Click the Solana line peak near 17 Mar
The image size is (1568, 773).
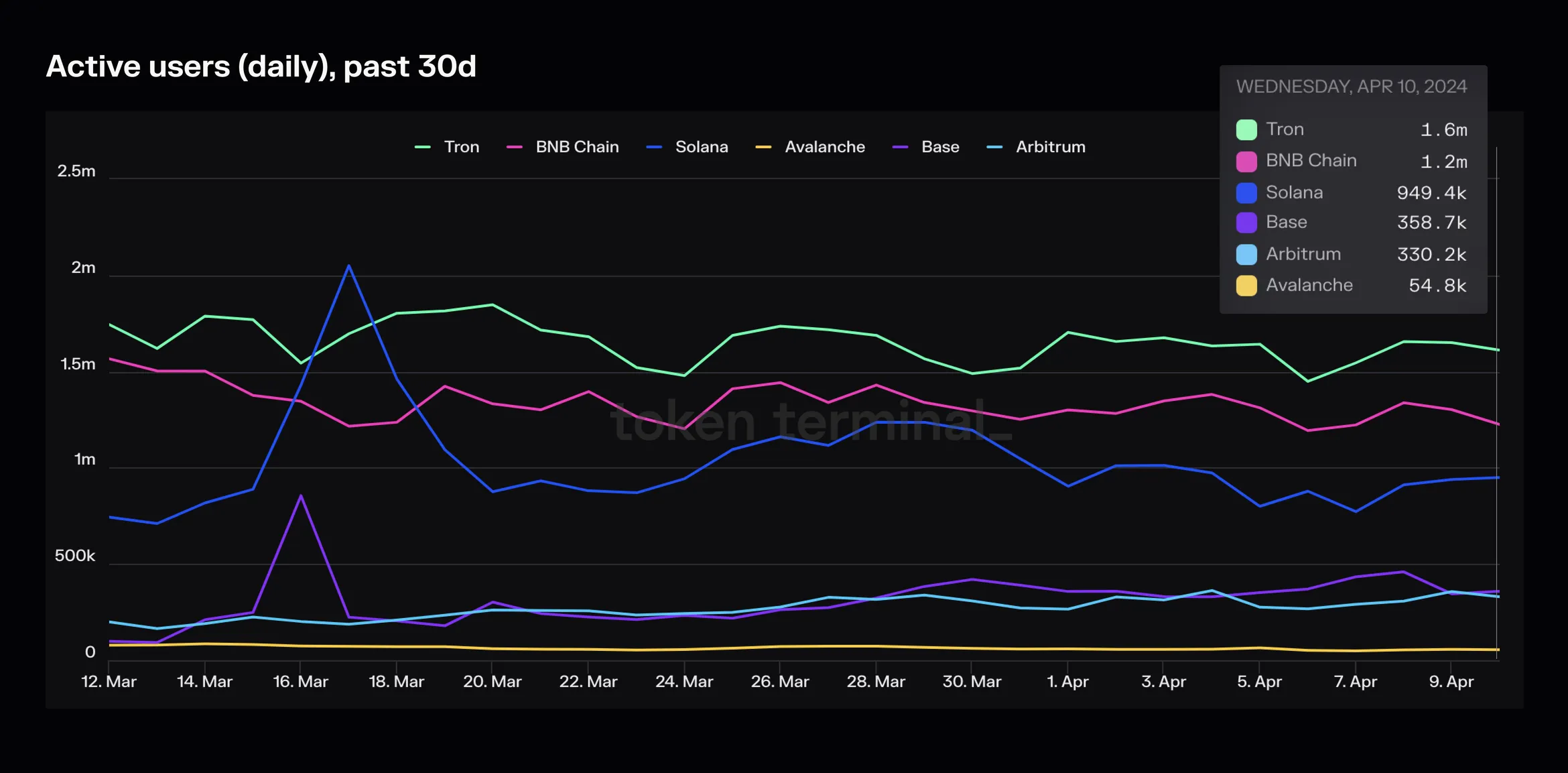(348, 265)
